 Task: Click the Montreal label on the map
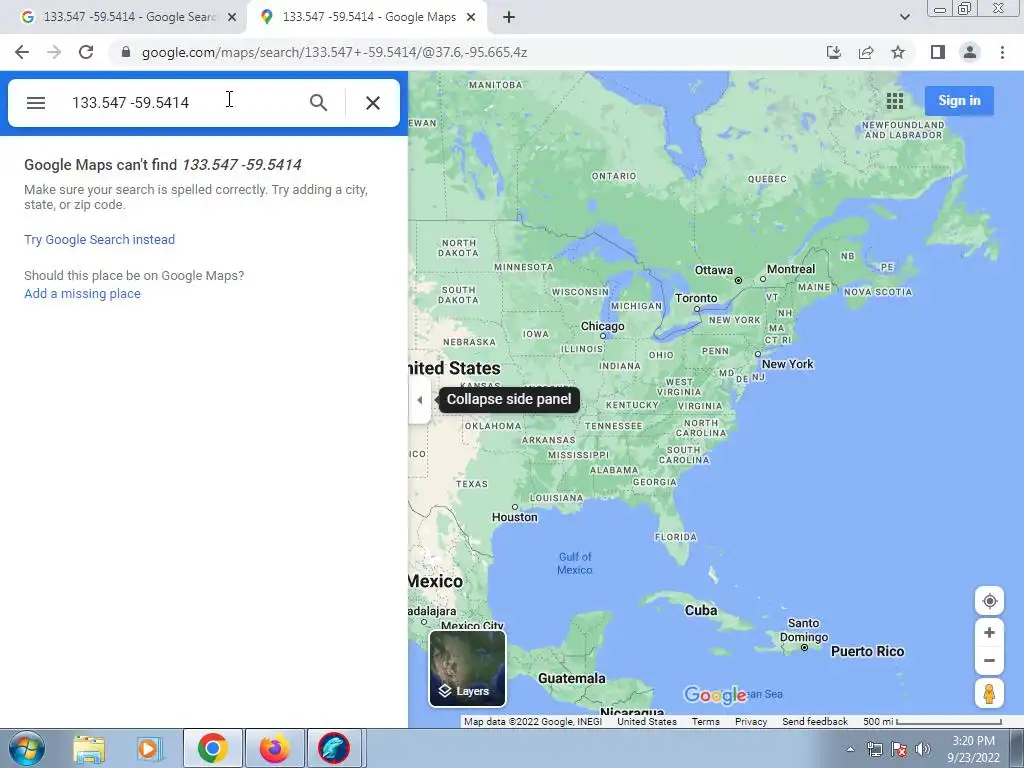pos(791,269)
